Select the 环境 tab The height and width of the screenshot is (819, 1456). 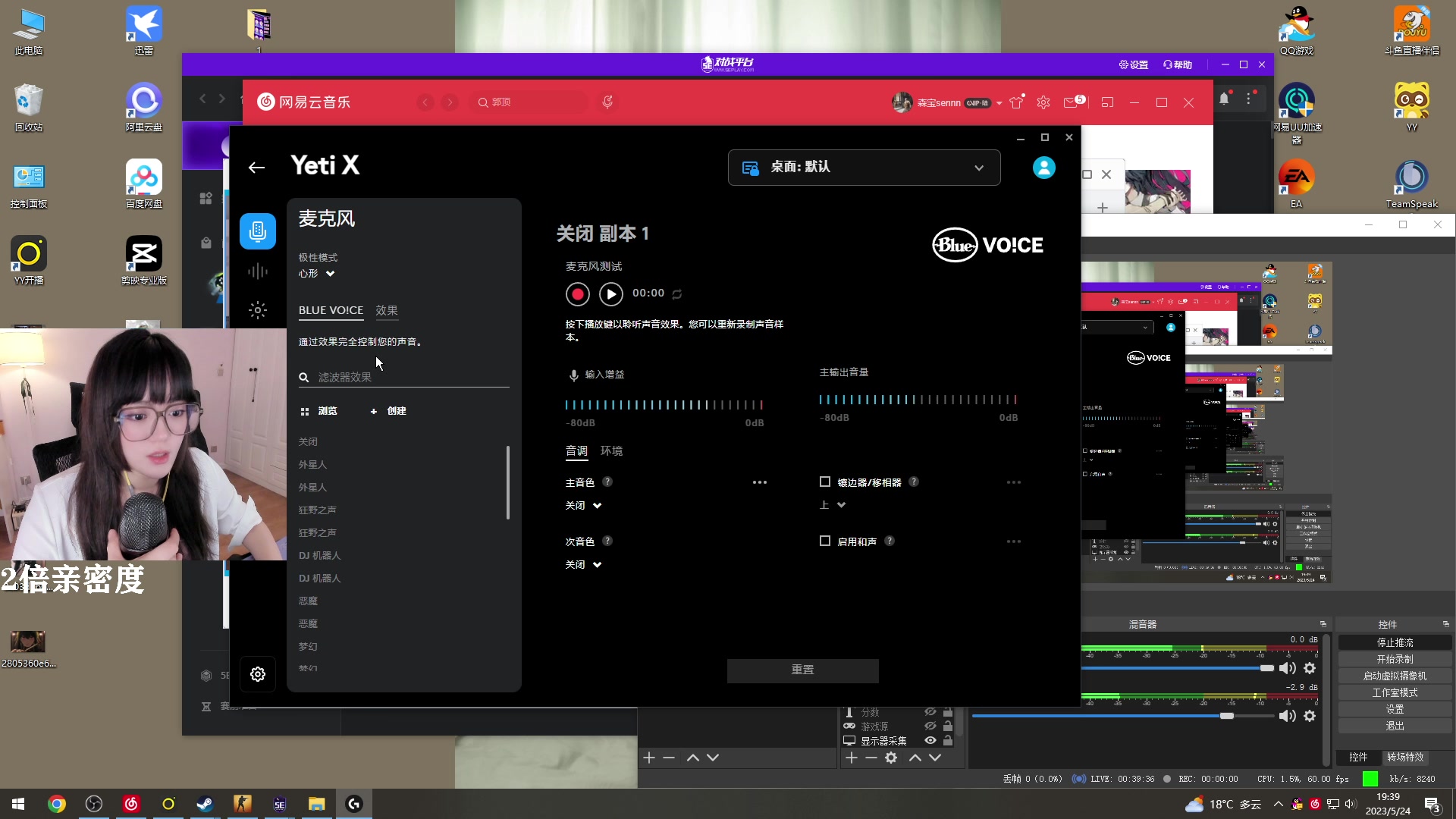[611, 450]
